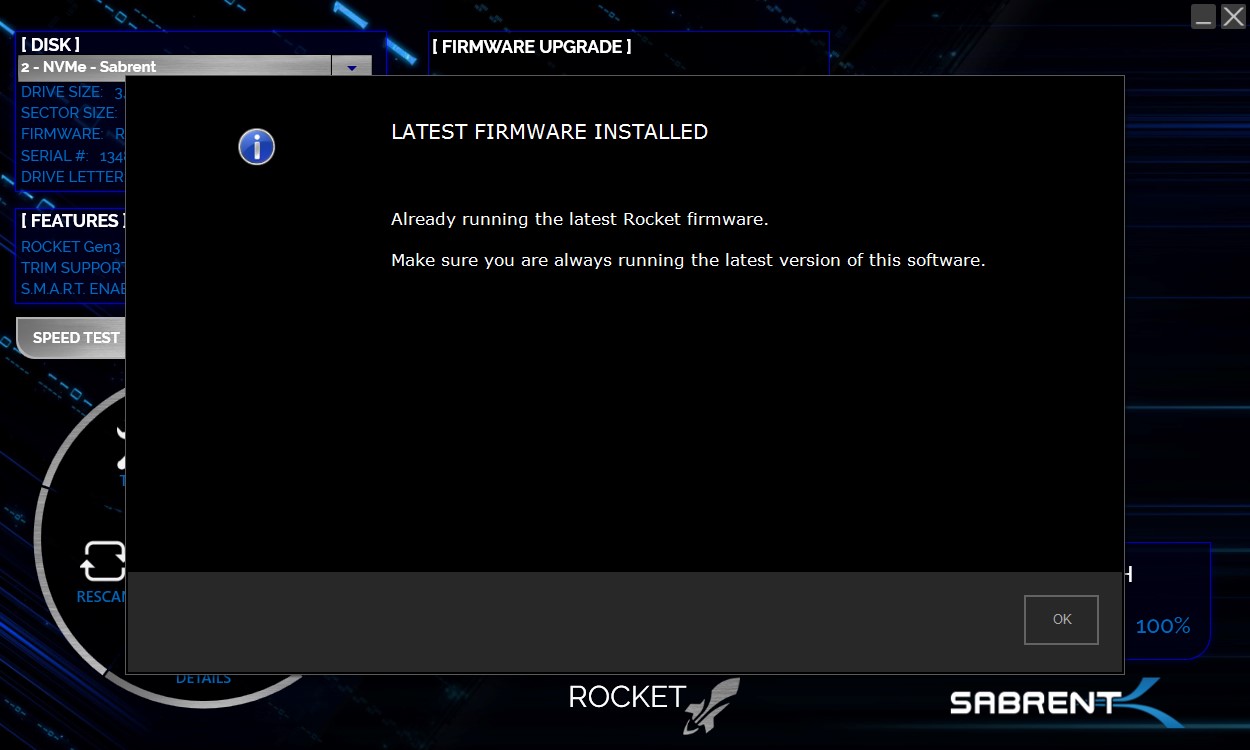Minimize the Sabrent window

click(1204, 16)
